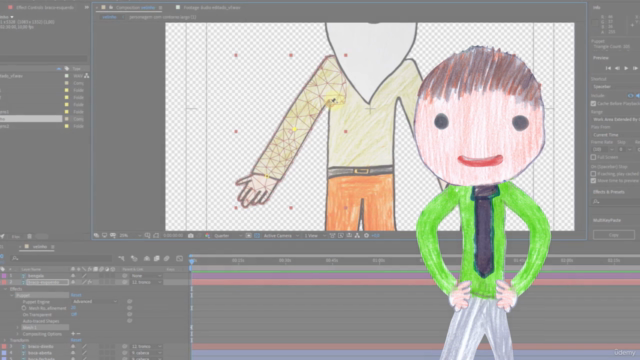Toggle Cache Before Playback checkbox
The image size is (640, 360).
tap(593, 104)
